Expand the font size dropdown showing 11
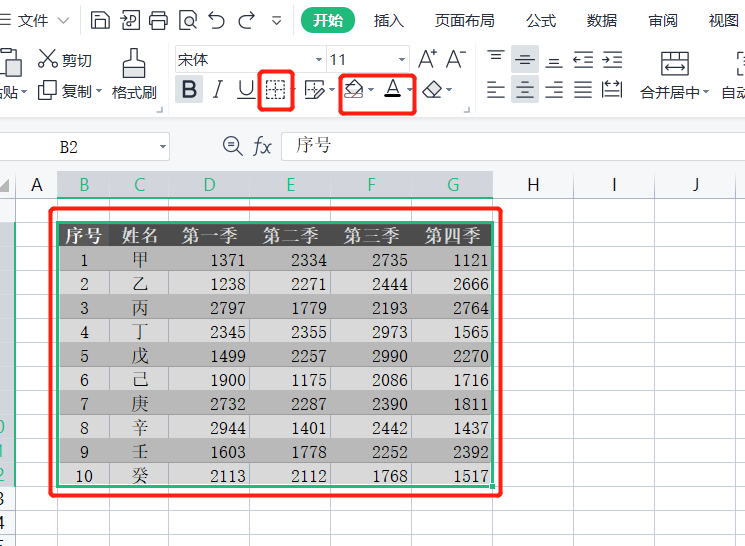Viewport: 745px width, 546px height. pyautogui.click(x=402, y=60)
